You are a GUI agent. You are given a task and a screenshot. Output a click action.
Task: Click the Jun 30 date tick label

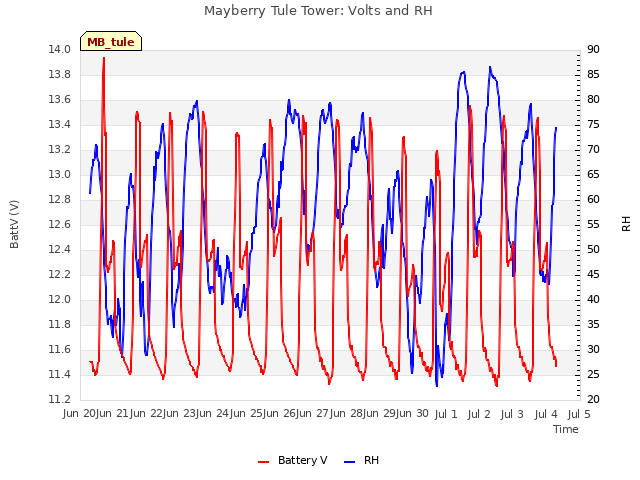(x=412, y=414)
